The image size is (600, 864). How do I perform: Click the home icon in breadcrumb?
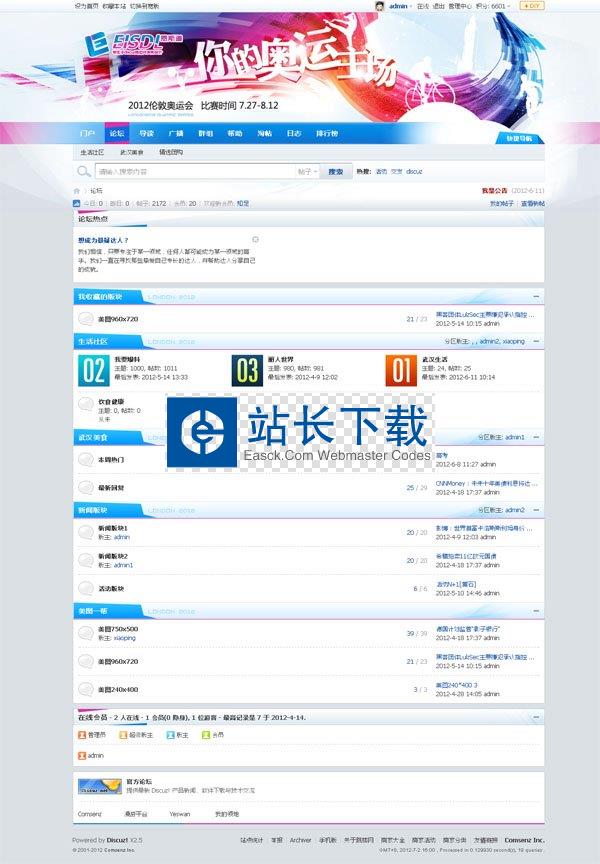77,191
